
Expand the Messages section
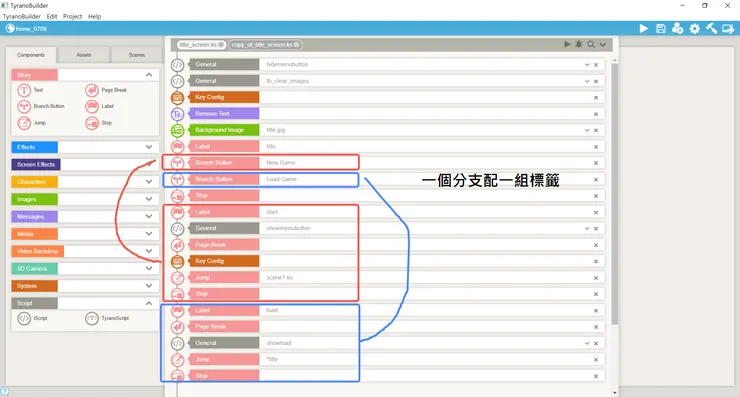point(149,217)
